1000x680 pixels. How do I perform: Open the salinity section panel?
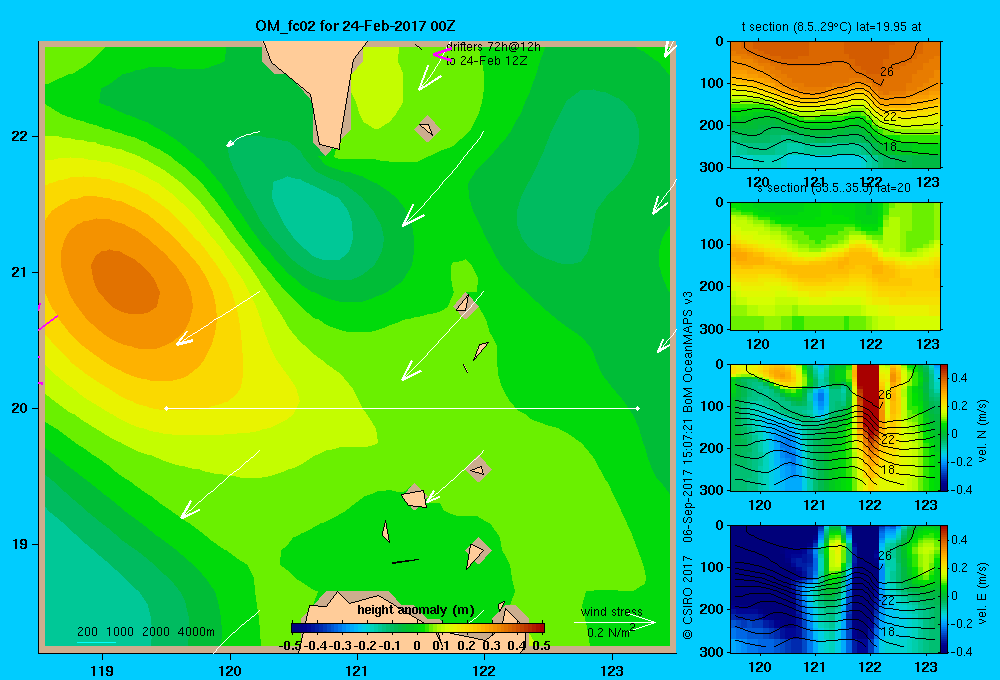click(x=835, y=265)
